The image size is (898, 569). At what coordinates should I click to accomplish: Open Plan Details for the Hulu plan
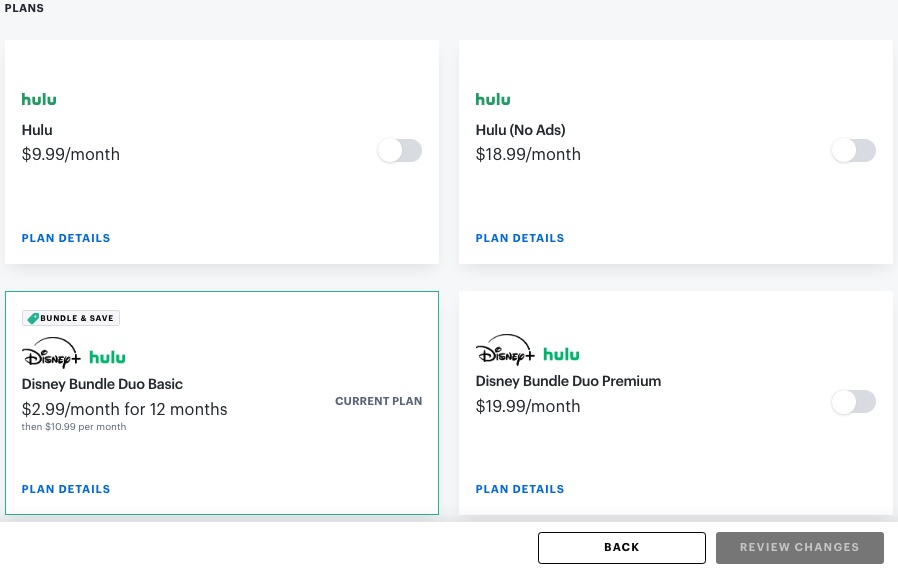click(66, 238)
